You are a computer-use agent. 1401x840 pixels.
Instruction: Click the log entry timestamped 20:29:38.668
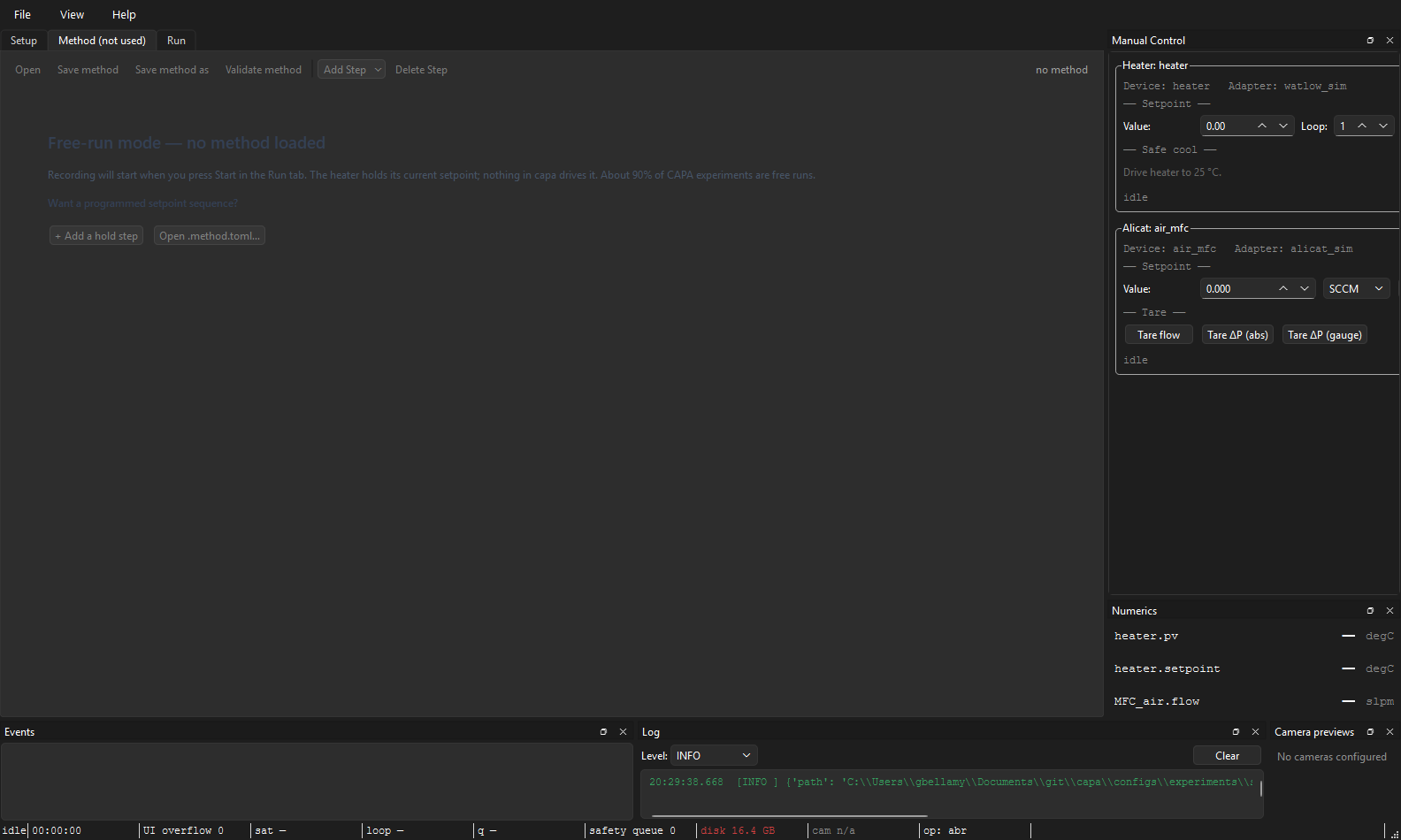[x=951, y=783]
